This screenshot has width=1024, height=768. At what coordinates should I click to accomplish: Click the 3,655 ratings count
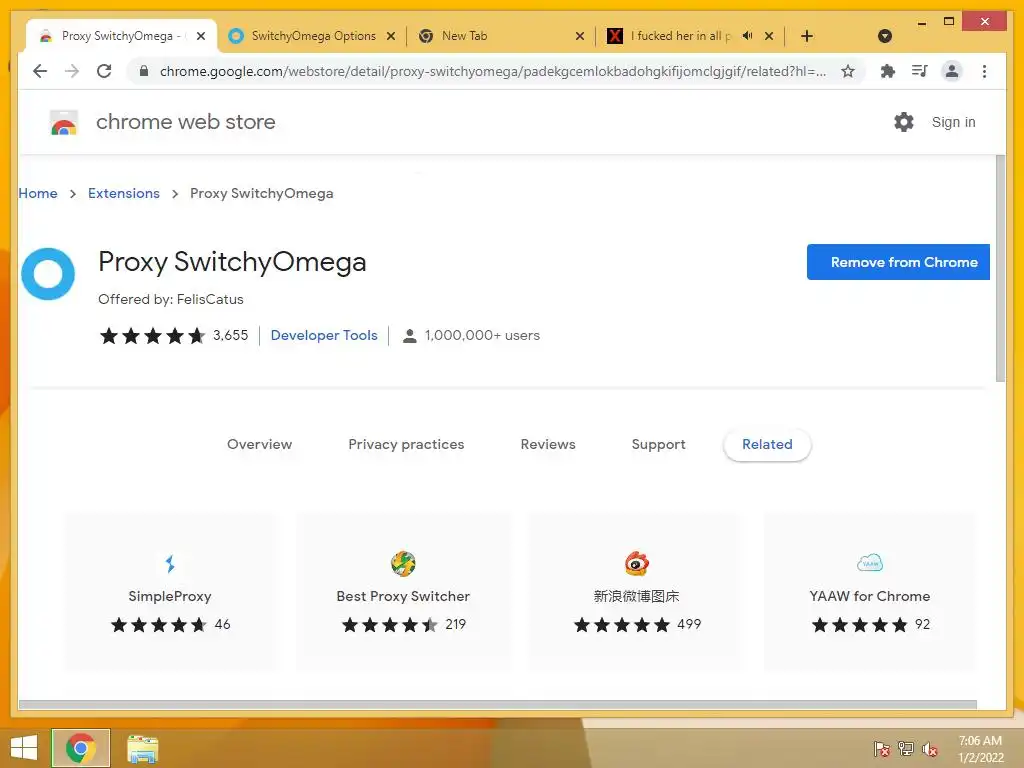click(x=231, y=335)
